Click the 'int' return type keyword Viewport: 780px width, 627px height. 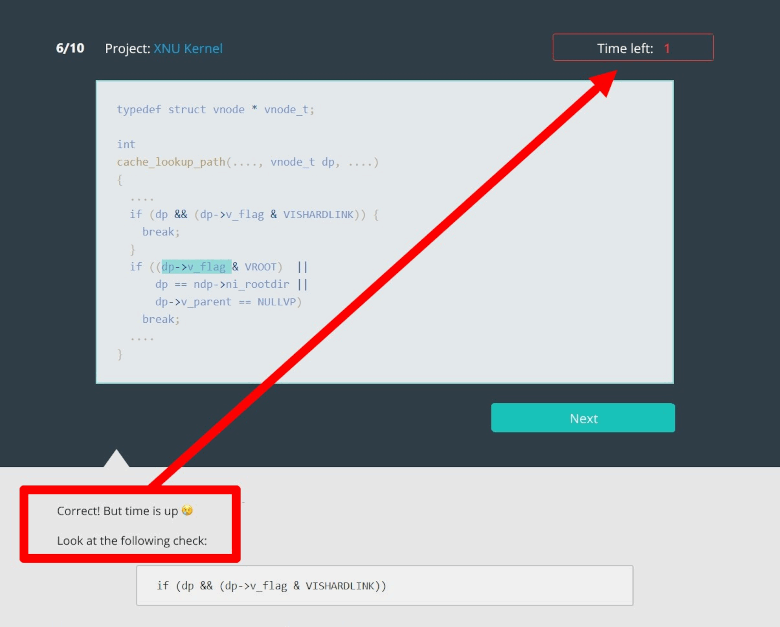(x=126, y=144)
